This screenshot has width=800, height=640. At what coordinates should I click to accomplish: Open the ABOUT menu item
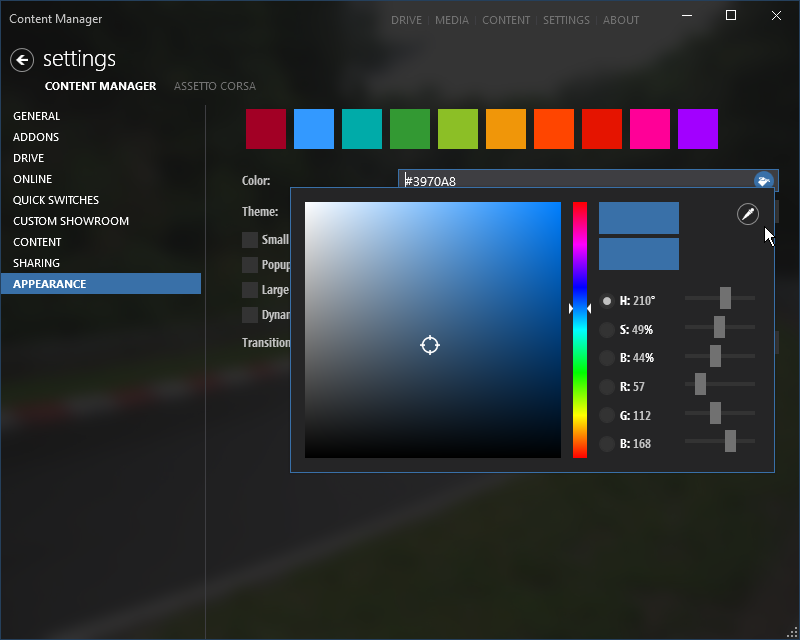tap(621, 19)
